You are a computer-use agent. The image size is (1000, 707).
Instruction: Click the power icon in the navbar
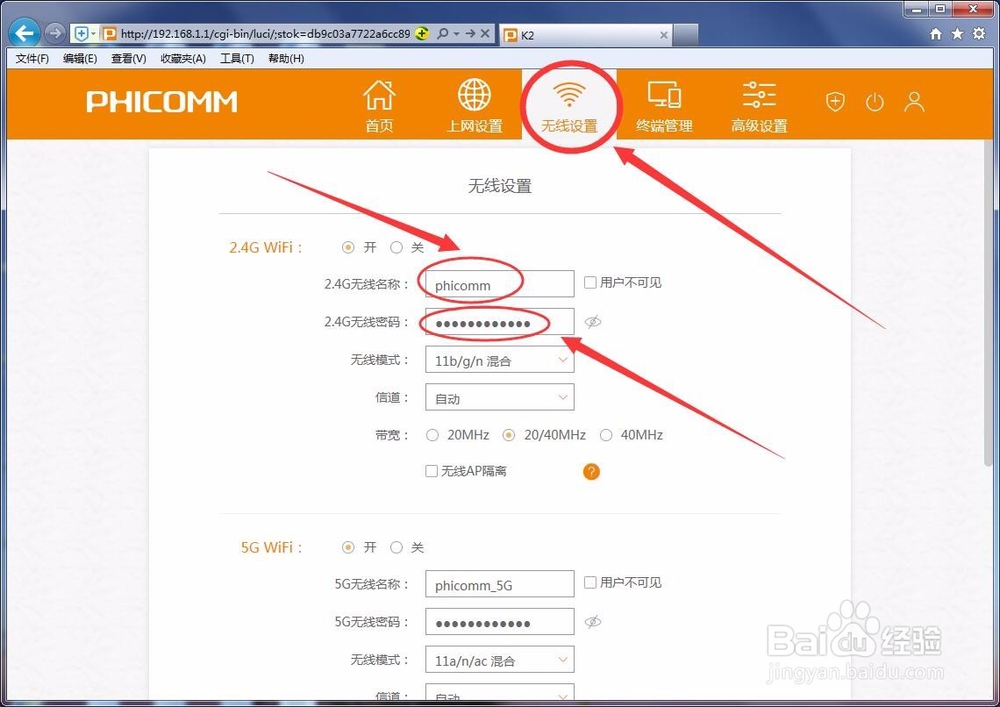(875, 101)
